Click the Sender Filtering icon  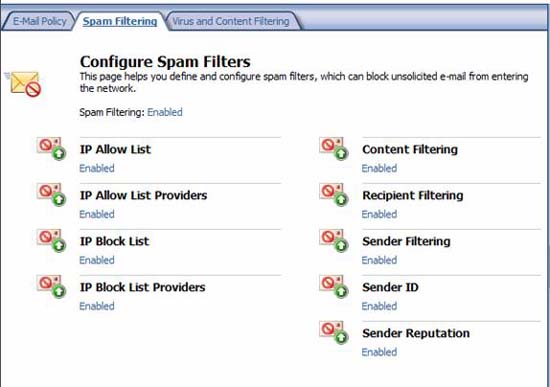334,240
